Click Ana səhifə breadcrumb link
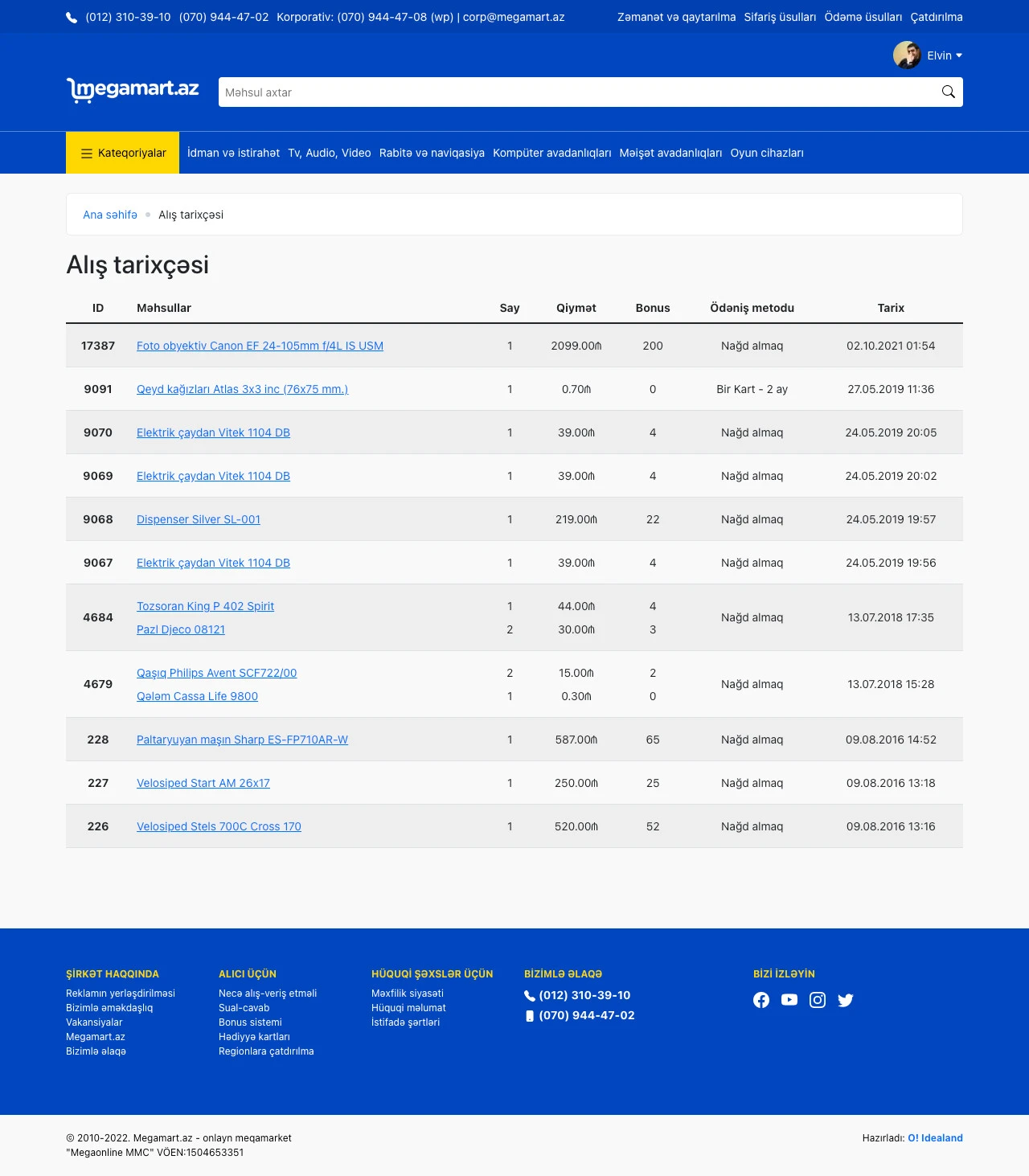Image resolution: width=1029 pixels, height=1176 pixels. pos(110,215)
